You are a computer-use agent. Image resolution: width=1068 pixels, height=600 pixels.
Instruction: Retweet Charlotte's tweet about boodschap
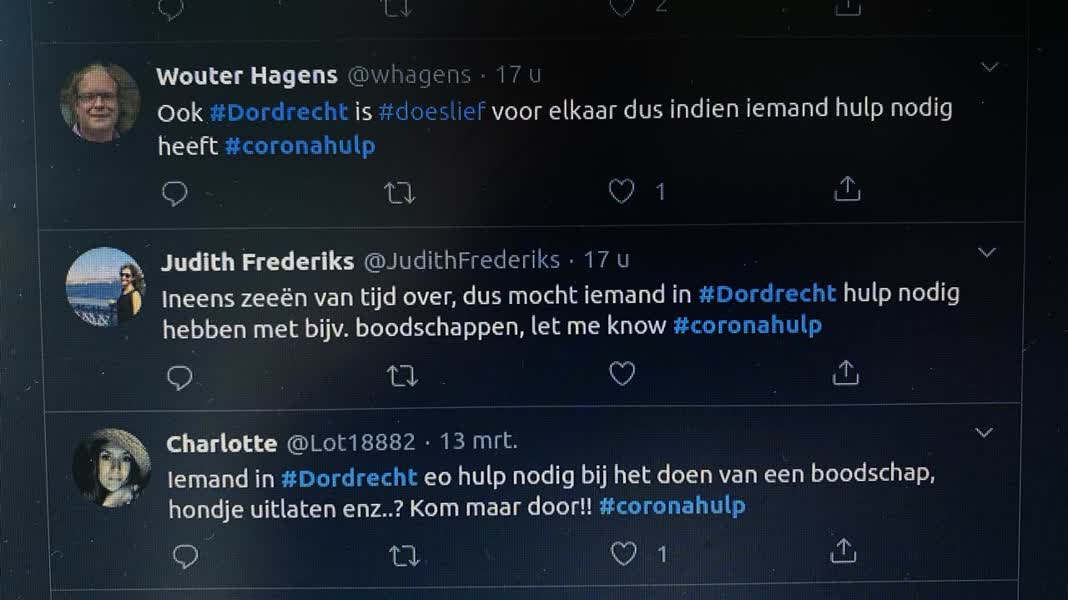[x=404, y=556]
